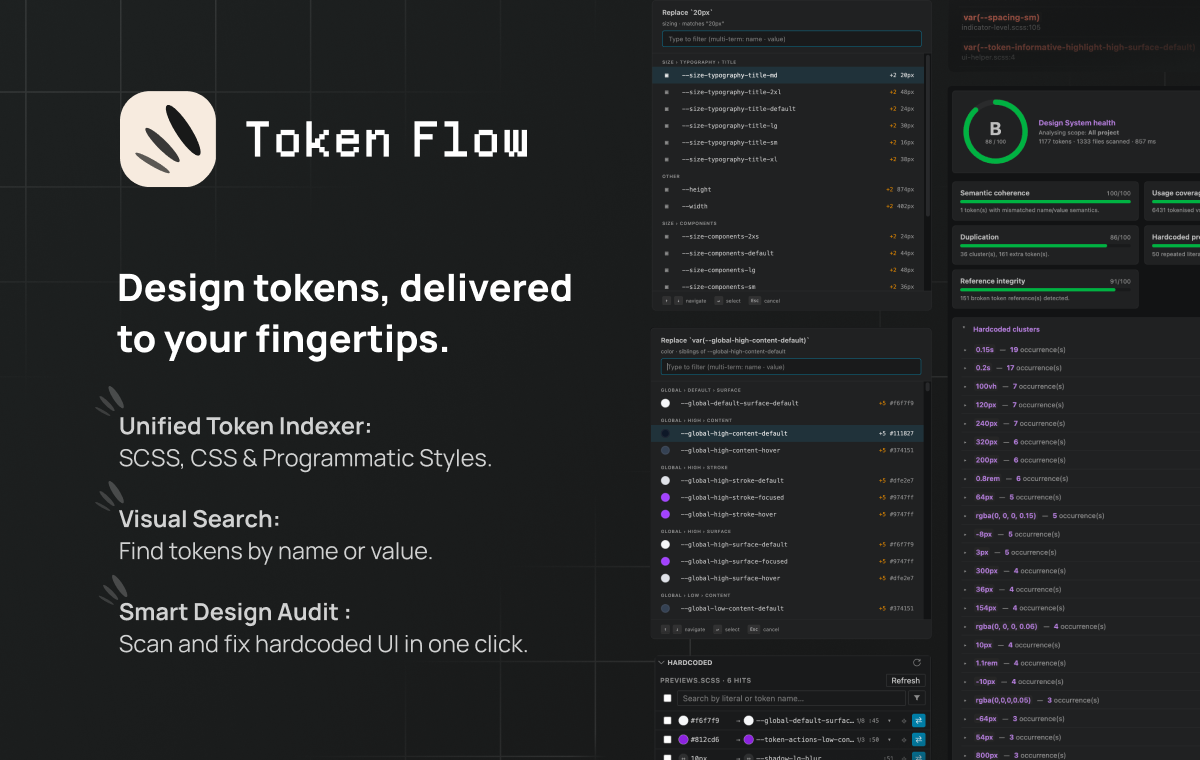
Task: Click the target icon on #812cd6 row
Action: click(x=904, y=739)
